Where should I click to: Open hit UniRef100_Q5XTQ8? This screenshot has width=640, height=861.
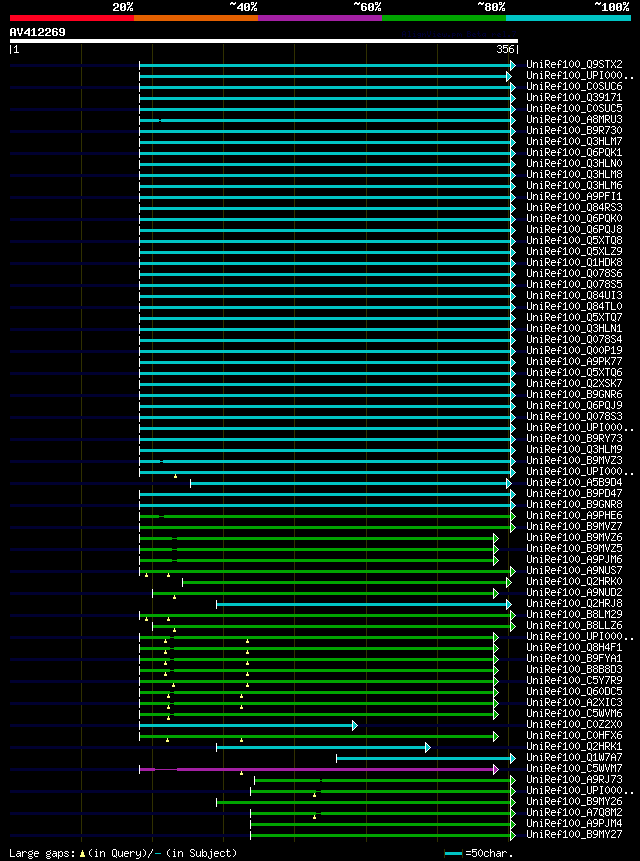click(x=574, y=241)
